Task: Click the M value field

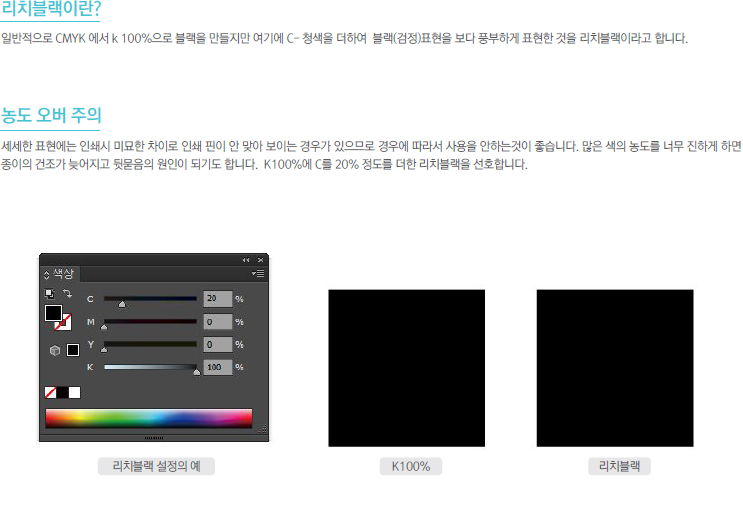Action: pyautogui.click(x=217, y=321)
